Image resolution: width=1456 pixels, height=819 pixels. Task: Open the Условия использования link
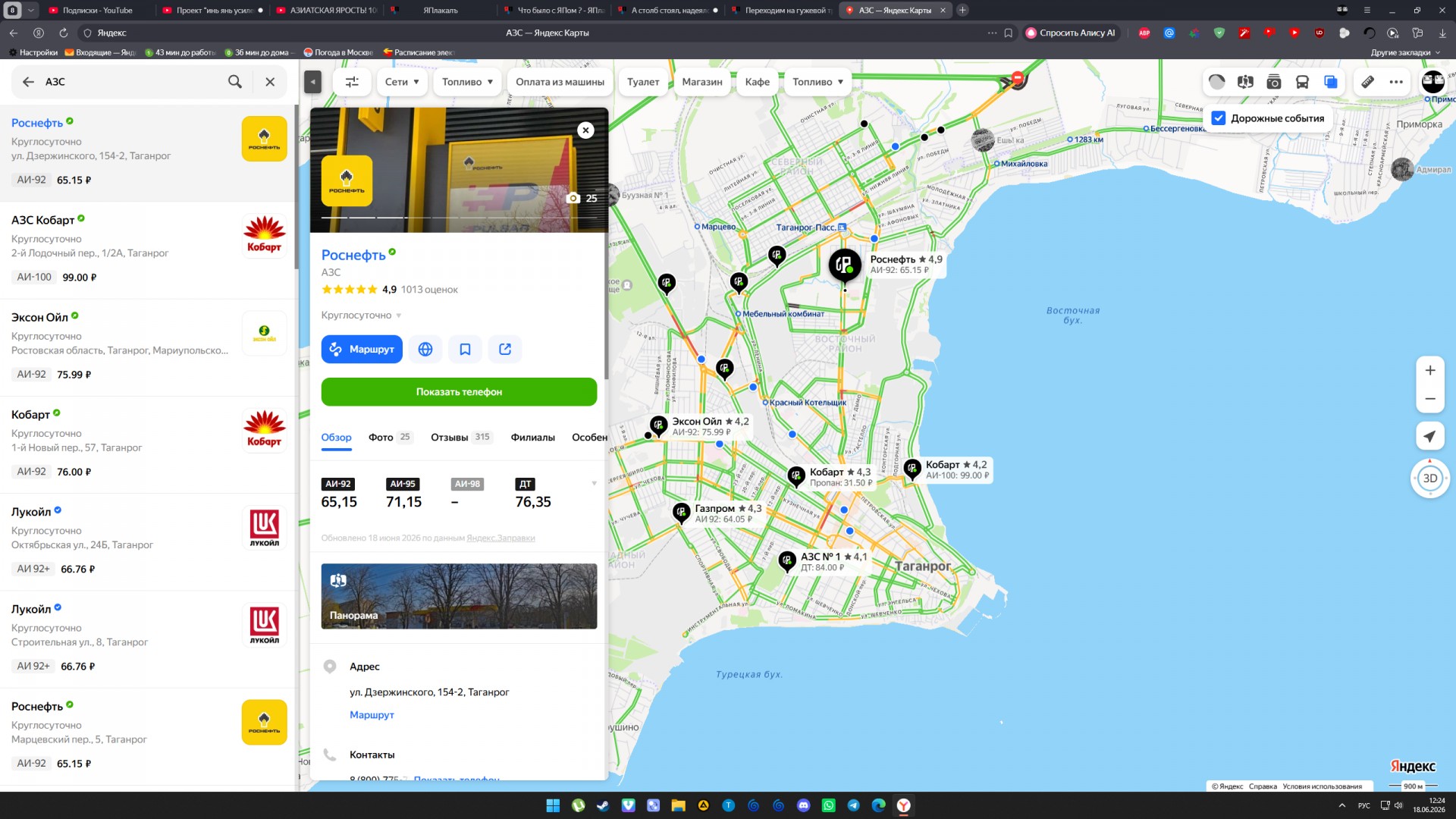point(1323,787)
